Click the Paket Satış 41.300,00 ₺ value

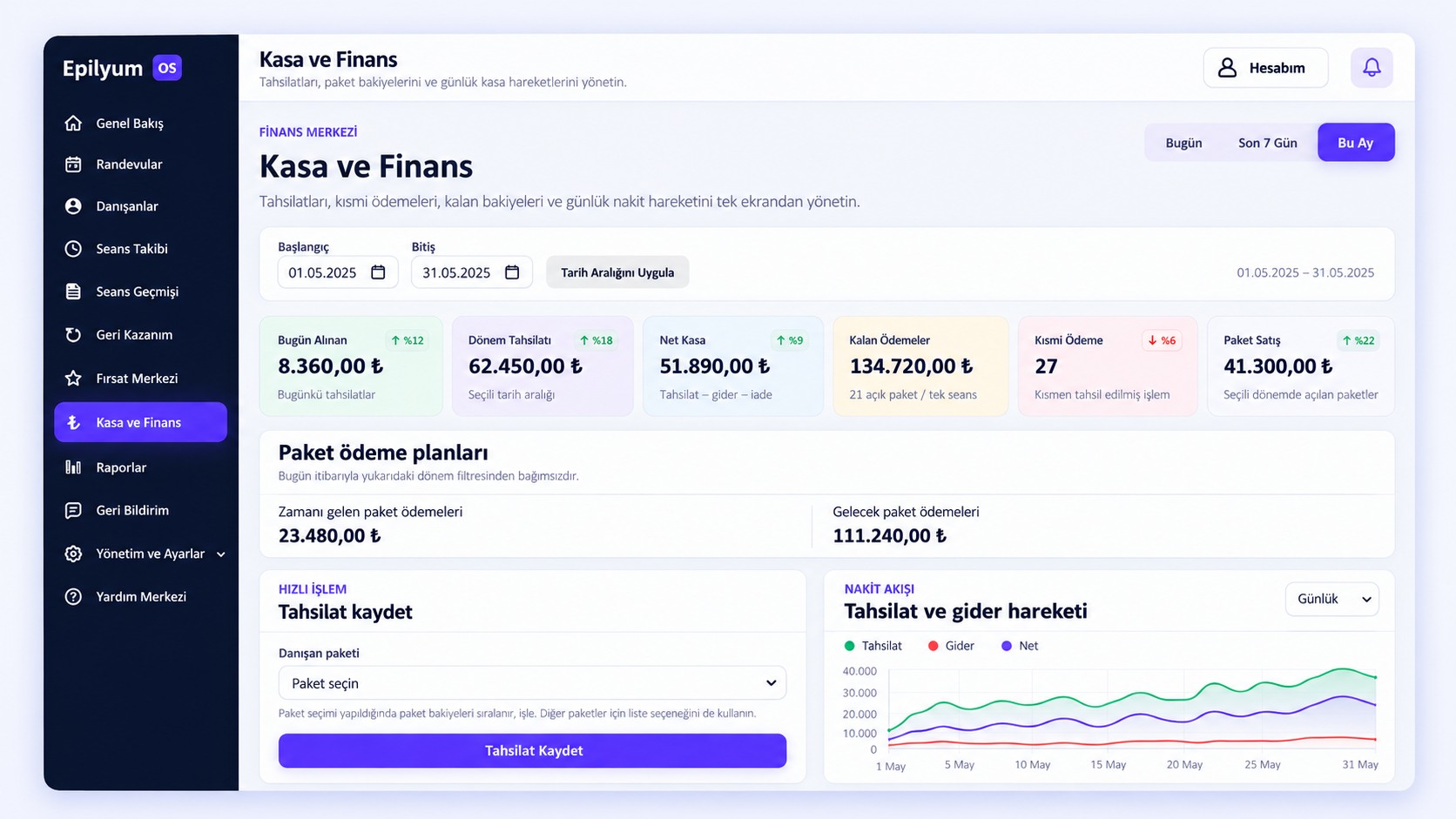pos(1278,366)
